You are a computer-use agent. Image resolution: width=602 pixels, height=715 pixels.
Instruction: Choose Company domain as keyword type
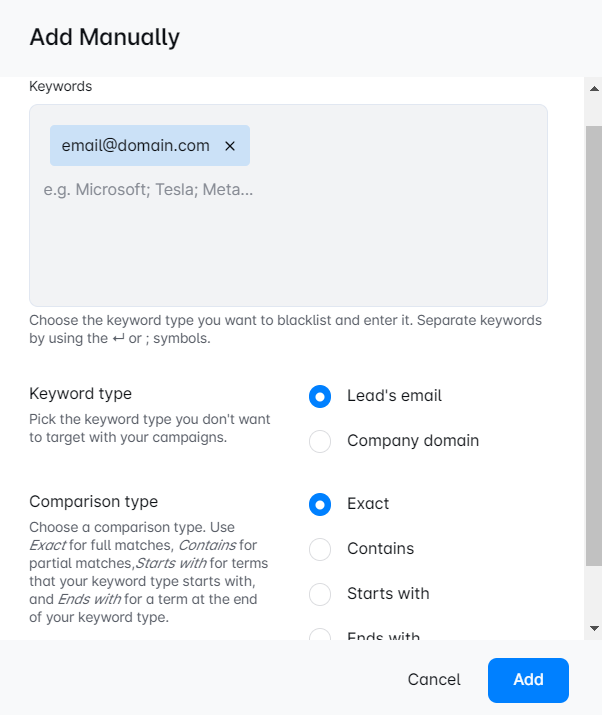pos(320,441)
